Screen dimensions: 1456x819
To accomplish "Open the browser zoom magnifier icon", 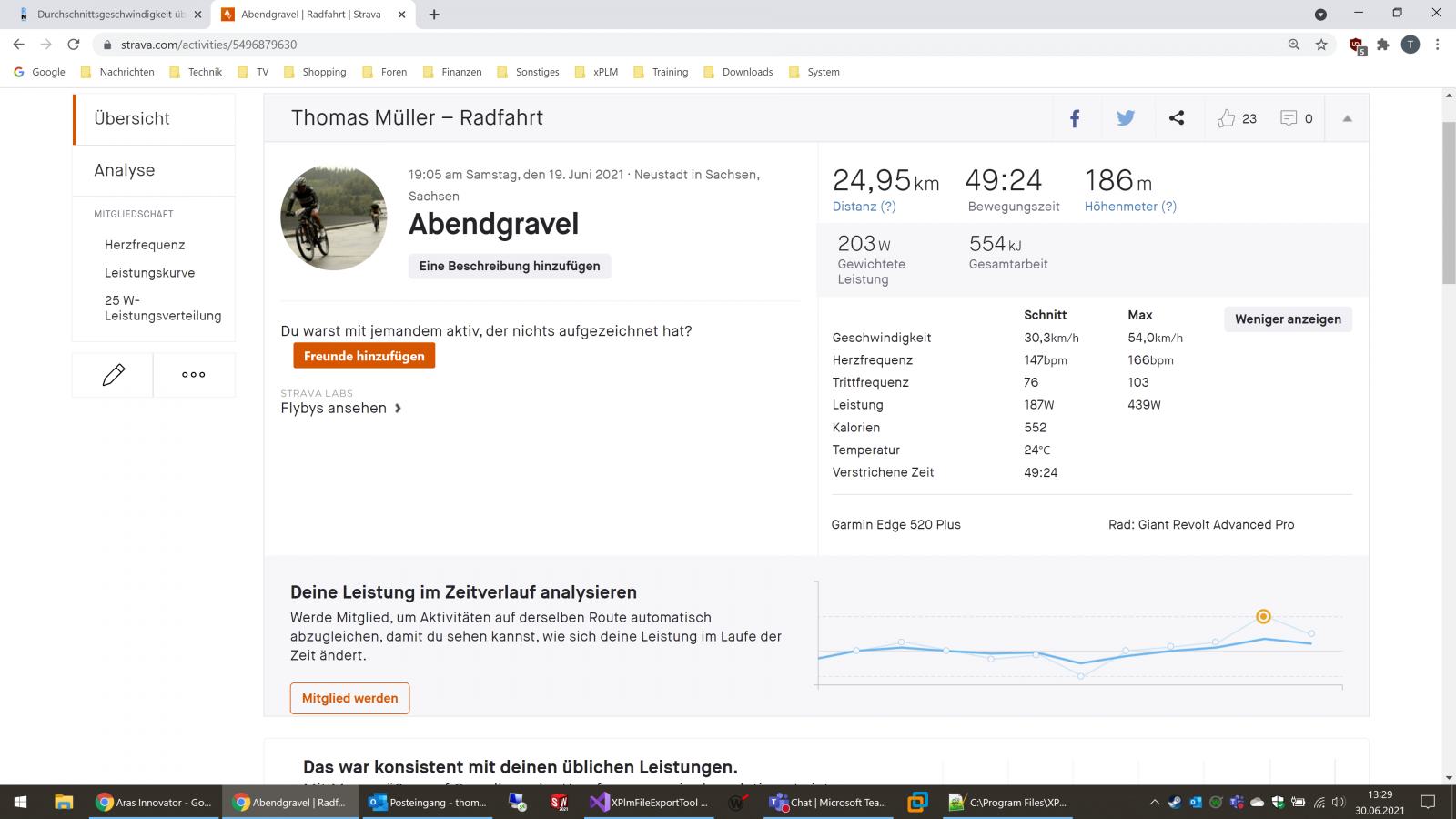I will click(x=1294, y=45).
